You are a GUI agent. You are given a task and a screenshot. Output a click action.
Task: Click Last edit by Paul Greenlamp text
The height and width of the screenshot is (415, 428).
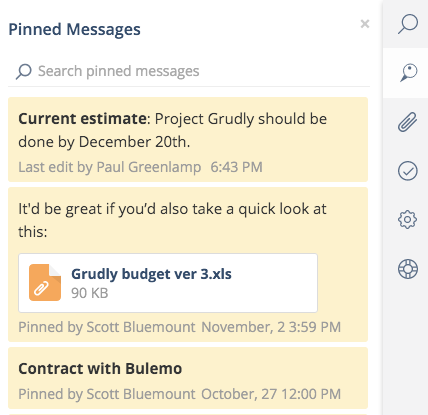pyautogui.click(x=110, y=167)
